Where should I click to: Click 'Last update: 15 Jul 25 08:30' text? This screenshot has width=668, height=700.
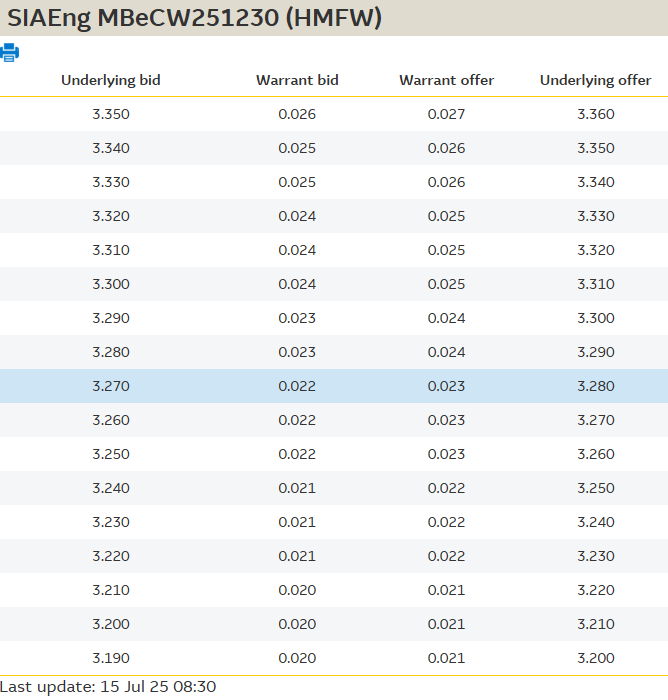pos(108,687)
